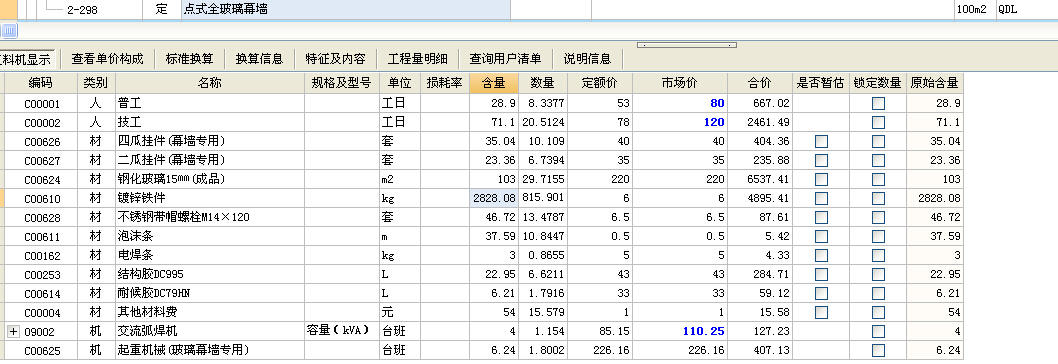1058x364 pixels.
Task: Check 是否暂估 for 不锈钢带帽螺栓M14×120
Action: [821, 217]
